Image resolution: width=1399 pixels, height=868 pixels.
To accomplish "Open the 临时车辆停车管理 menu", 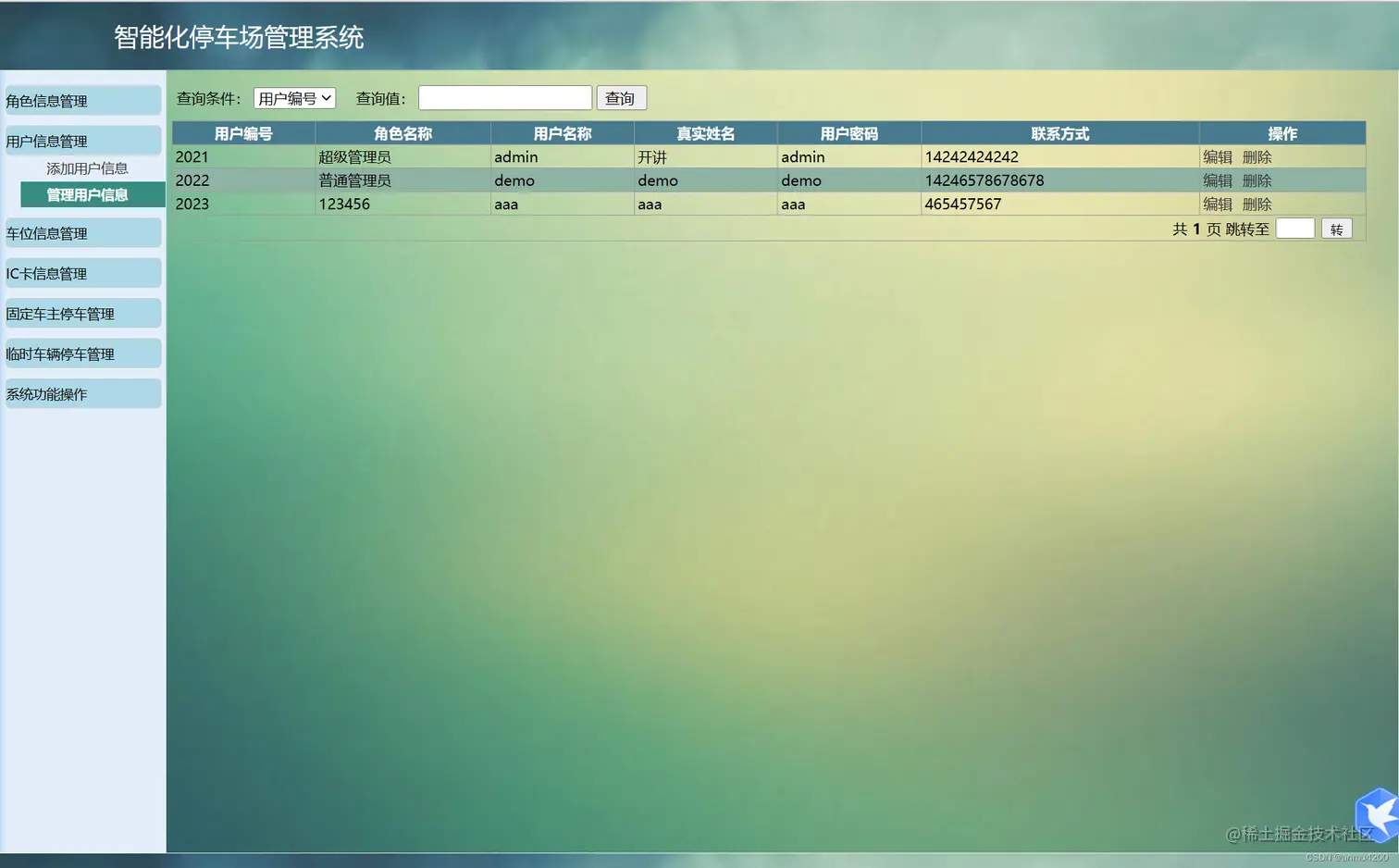I will [82, 353].
